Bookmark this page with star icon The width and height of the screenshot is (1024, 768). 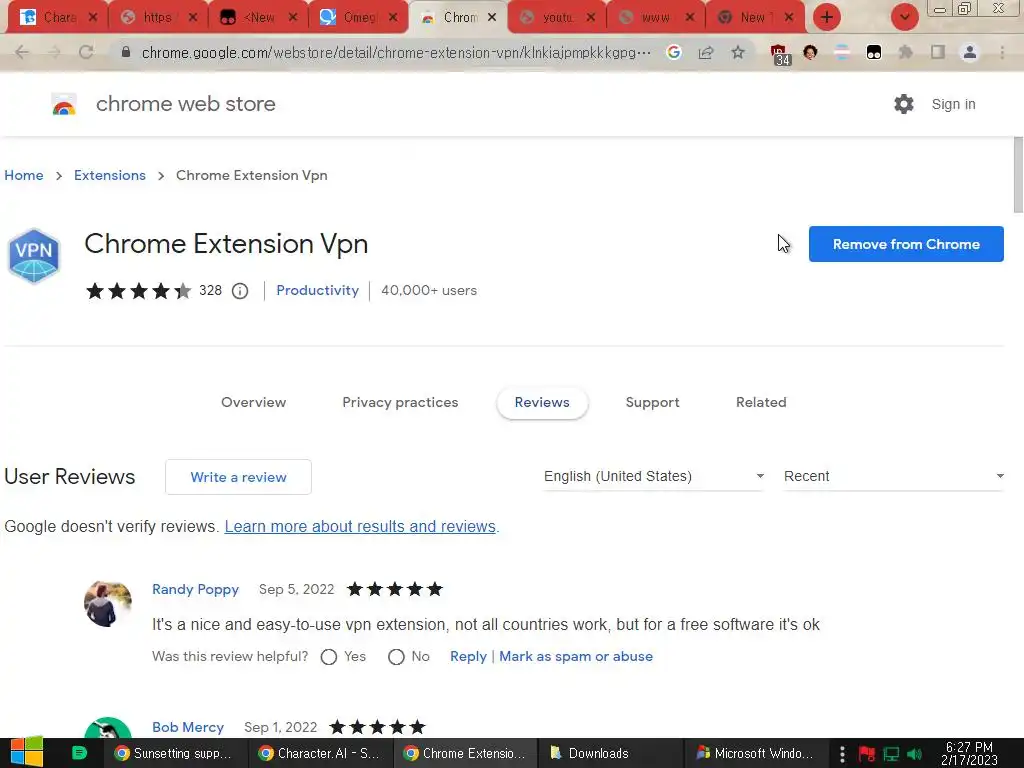click(x=738, y=52)
